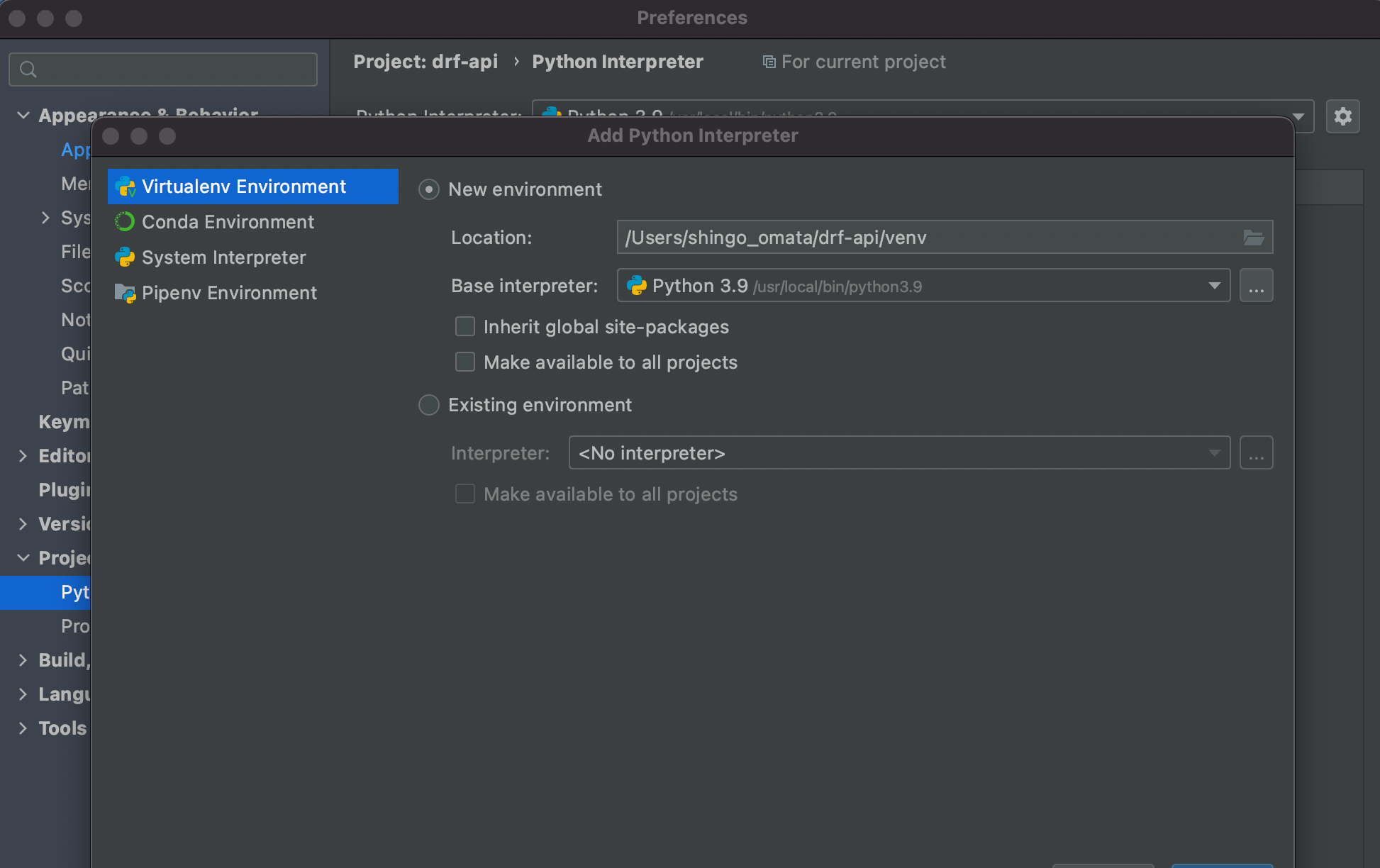This screenshot has height=868, width=1380.
Task: Select Conda Environment in the list
Action: [227, 222]
